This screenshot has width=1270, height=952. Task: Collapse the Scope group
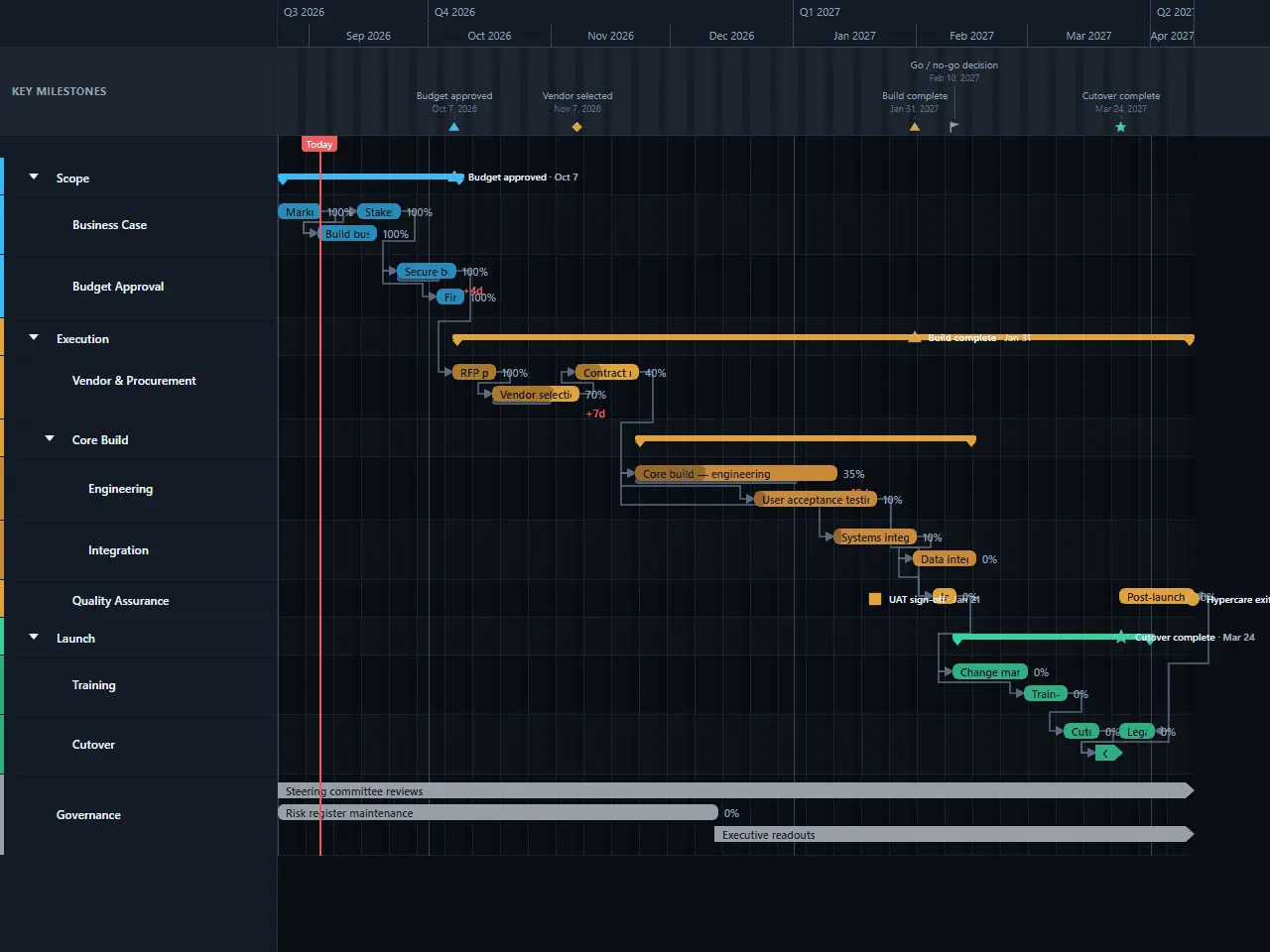(34, 178)
